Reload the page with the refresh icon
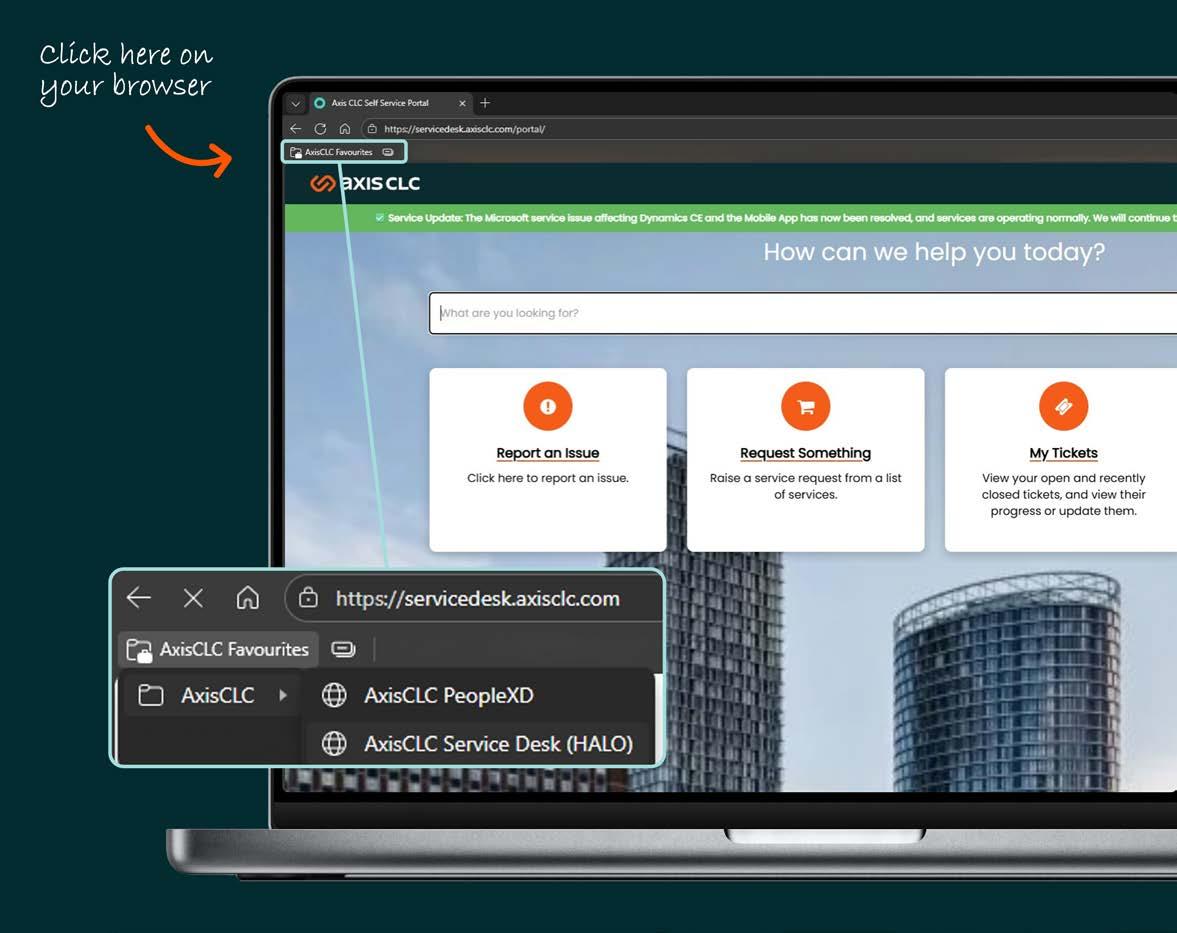 pyautogui.click(x=320, y=128)
